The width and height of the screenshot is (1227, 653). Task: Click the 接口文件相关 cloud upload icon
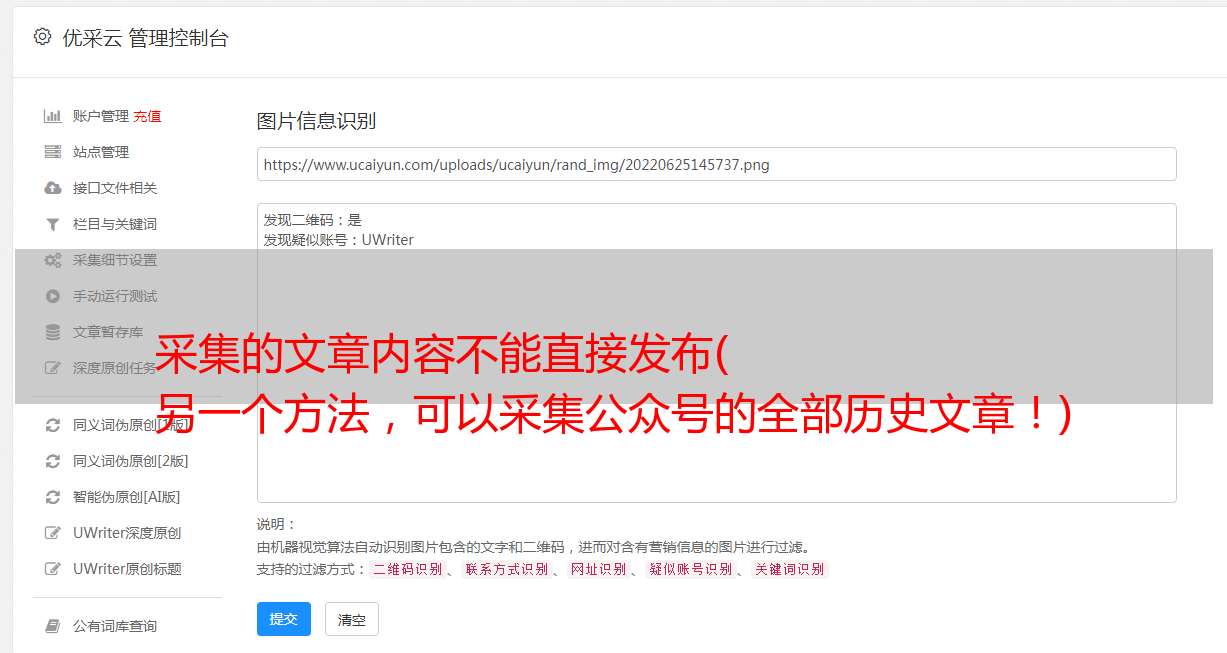click(53, 188)
